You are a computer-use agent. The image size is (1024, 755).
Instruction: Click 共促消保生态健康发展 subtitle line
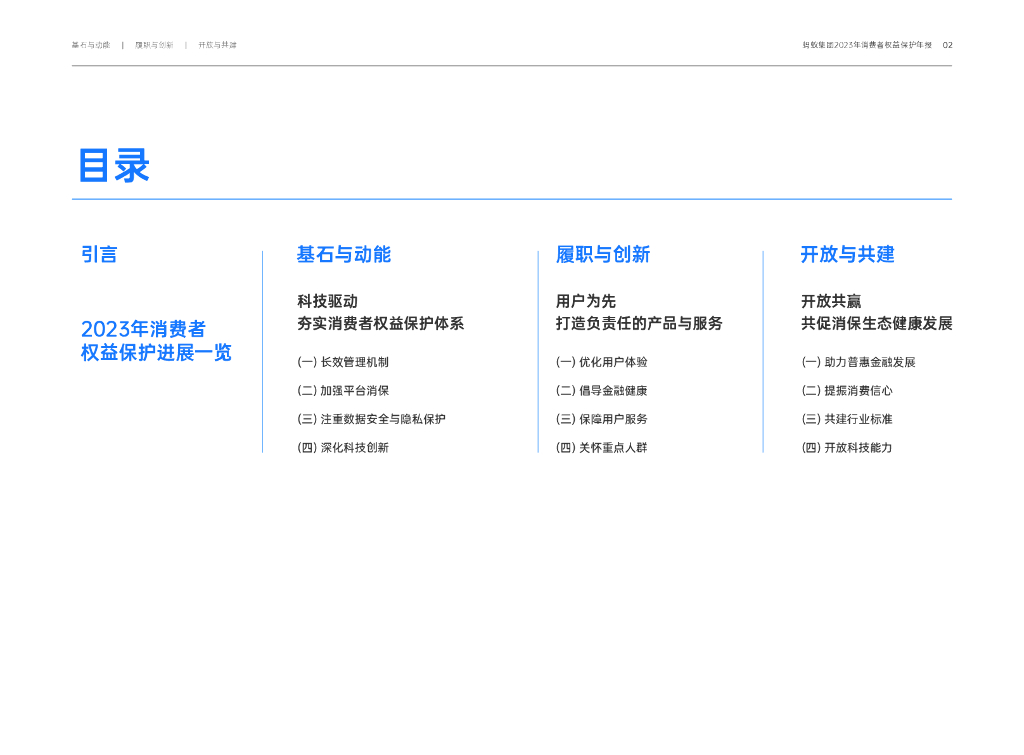877,323
